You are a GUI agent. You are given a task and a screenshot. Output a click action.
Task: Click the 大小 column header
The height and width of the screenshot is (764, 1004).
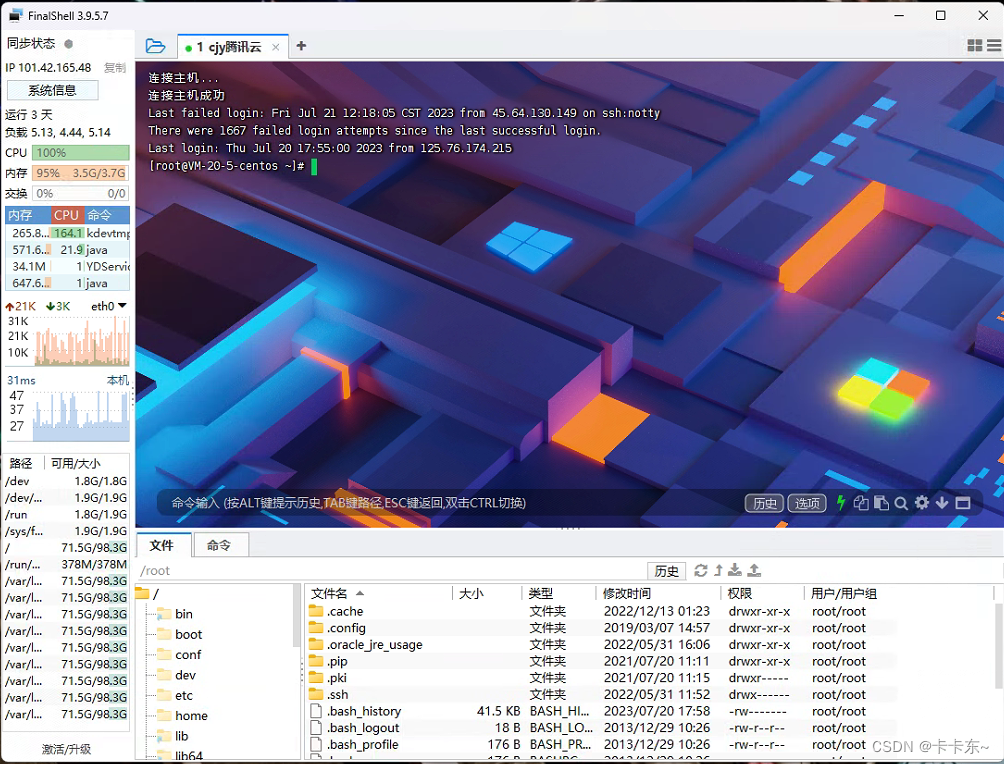click(488, 593)
